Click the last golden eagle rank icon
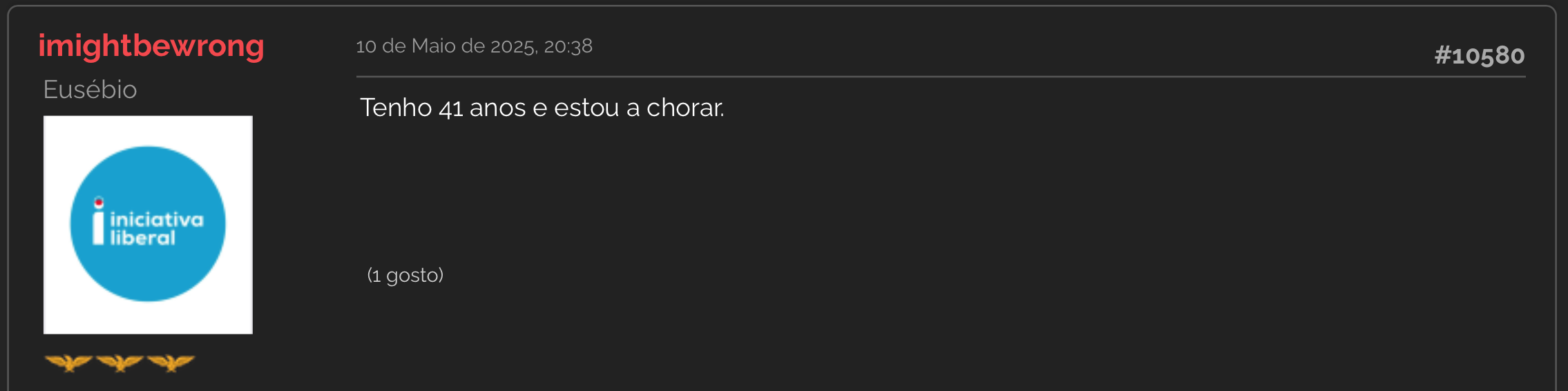Screen dimensions: 1568x391 pos(171,363)
